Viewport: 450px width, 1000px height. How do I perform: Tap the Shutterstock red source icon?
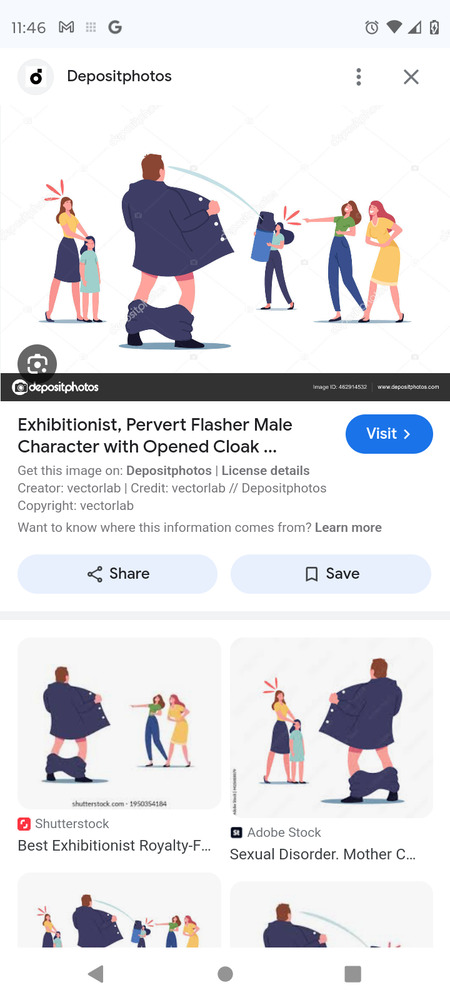point(24,824)
